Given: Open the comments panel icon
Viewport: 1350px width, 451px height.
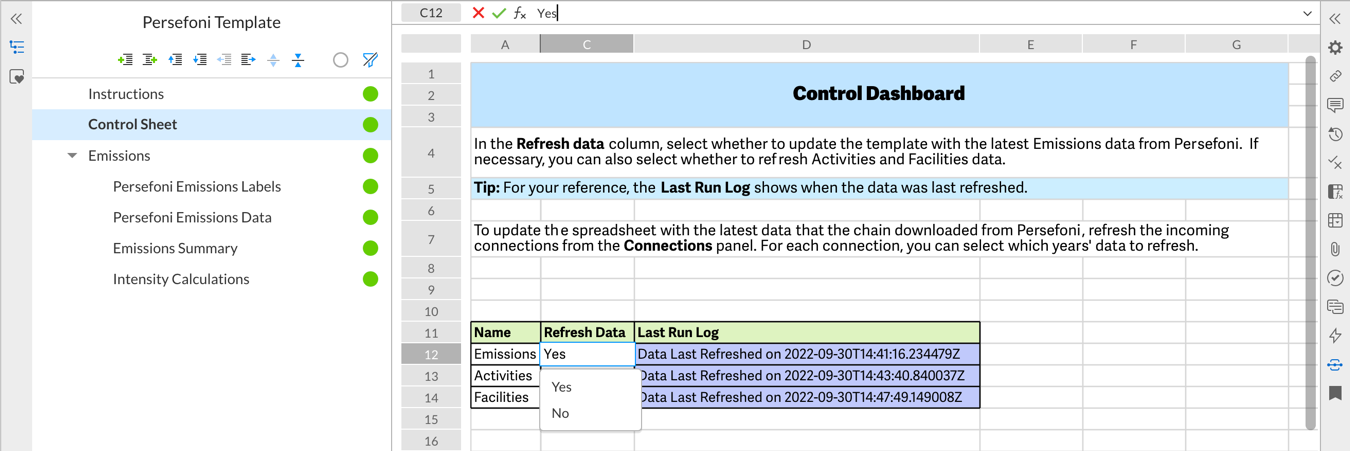Looking at the screenshot, I should [1335, 105].
